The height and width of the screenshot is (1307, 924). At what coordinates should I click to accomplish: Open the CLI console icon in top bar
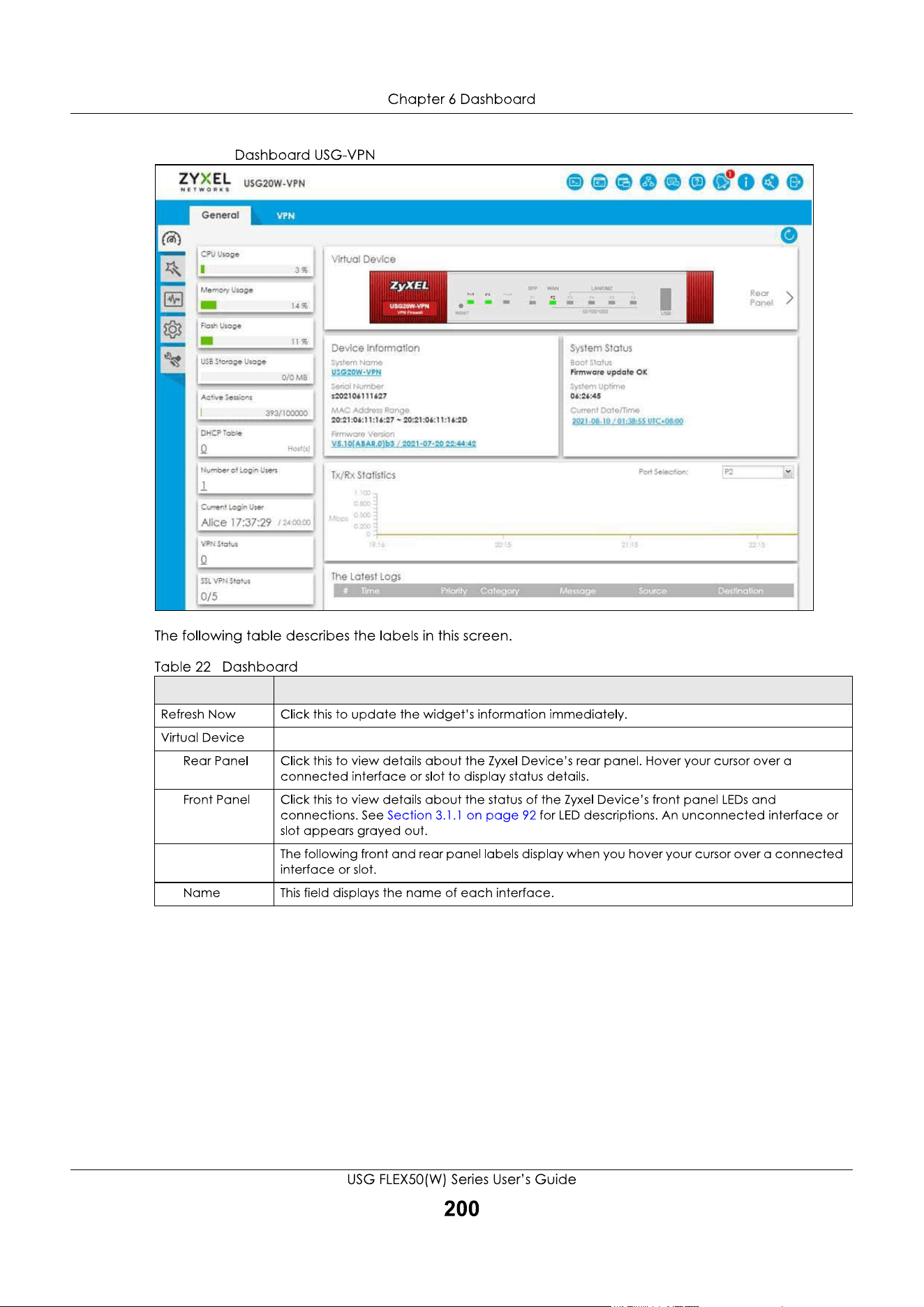click(x=575, y=182)
